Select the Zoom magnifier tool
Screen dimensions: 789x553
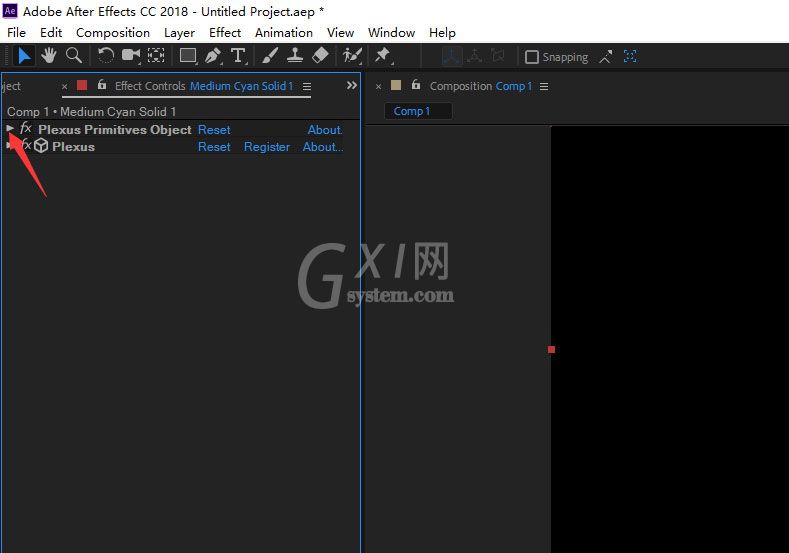click(x=73, y=55)
